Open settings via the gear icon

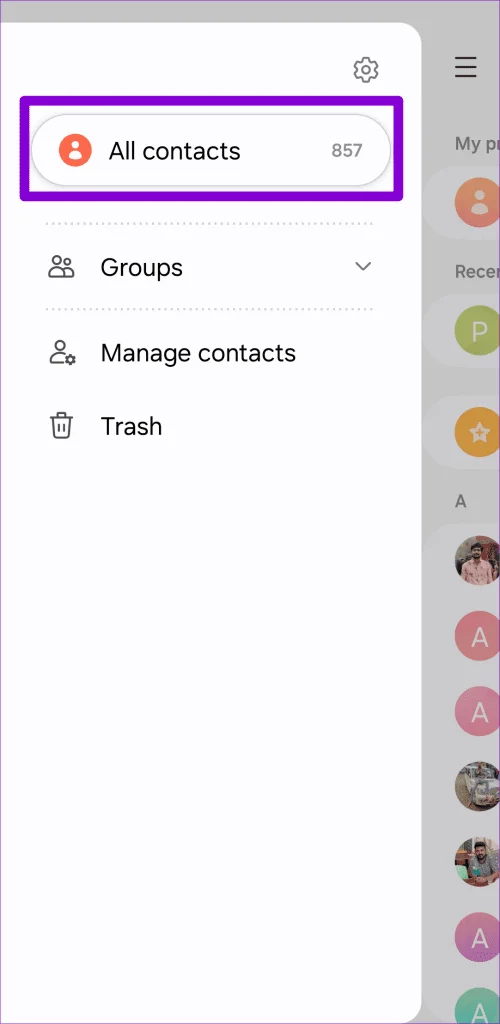[366, 69]
